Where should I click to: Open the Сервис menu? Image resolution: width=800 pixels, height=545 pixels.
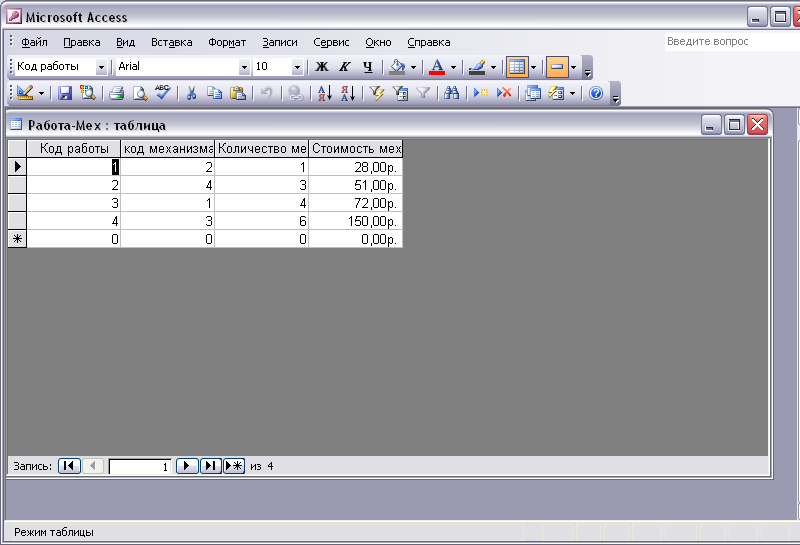331,42
